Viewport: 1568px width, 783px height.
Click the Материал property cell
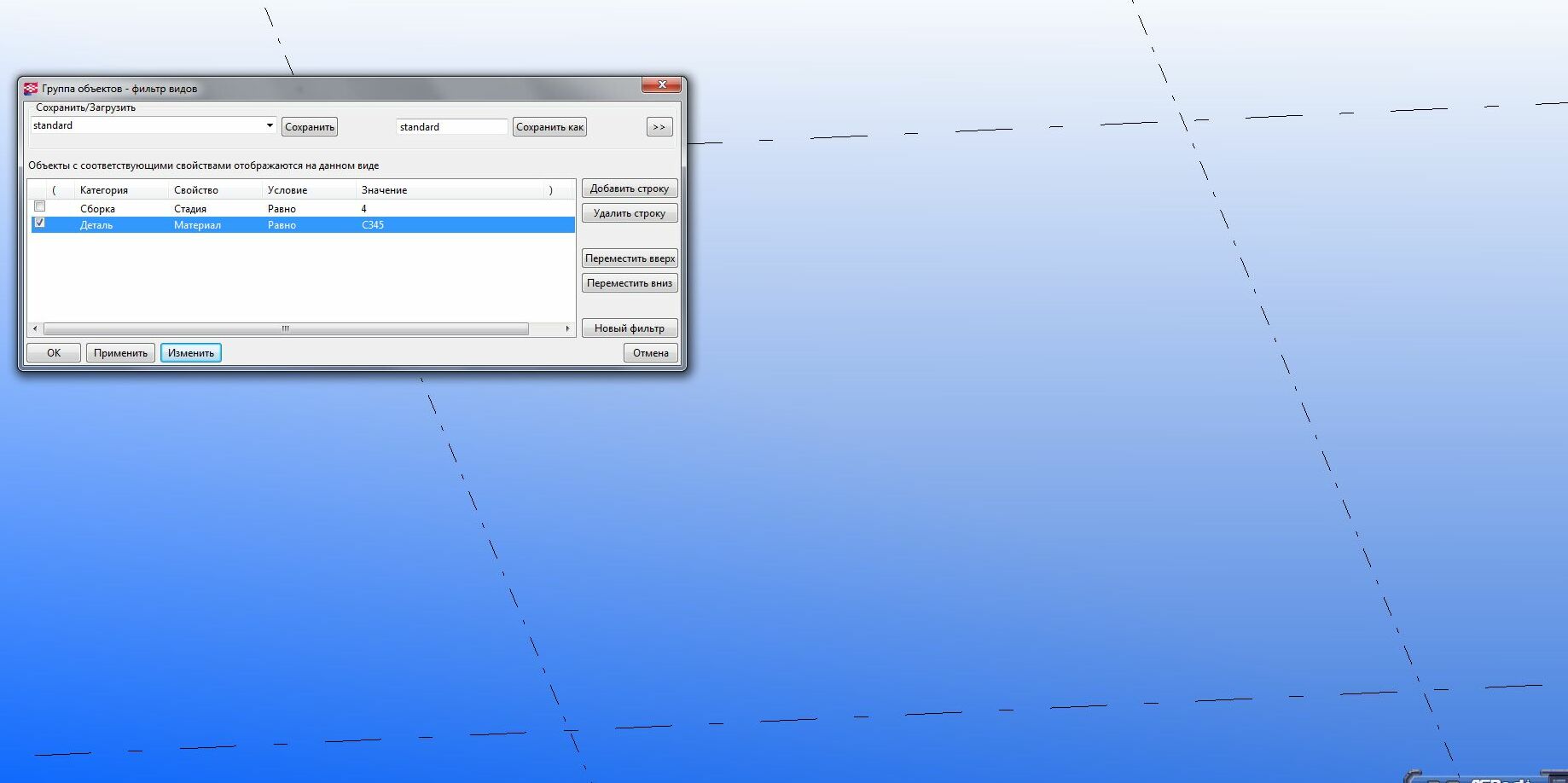[197, 225]
